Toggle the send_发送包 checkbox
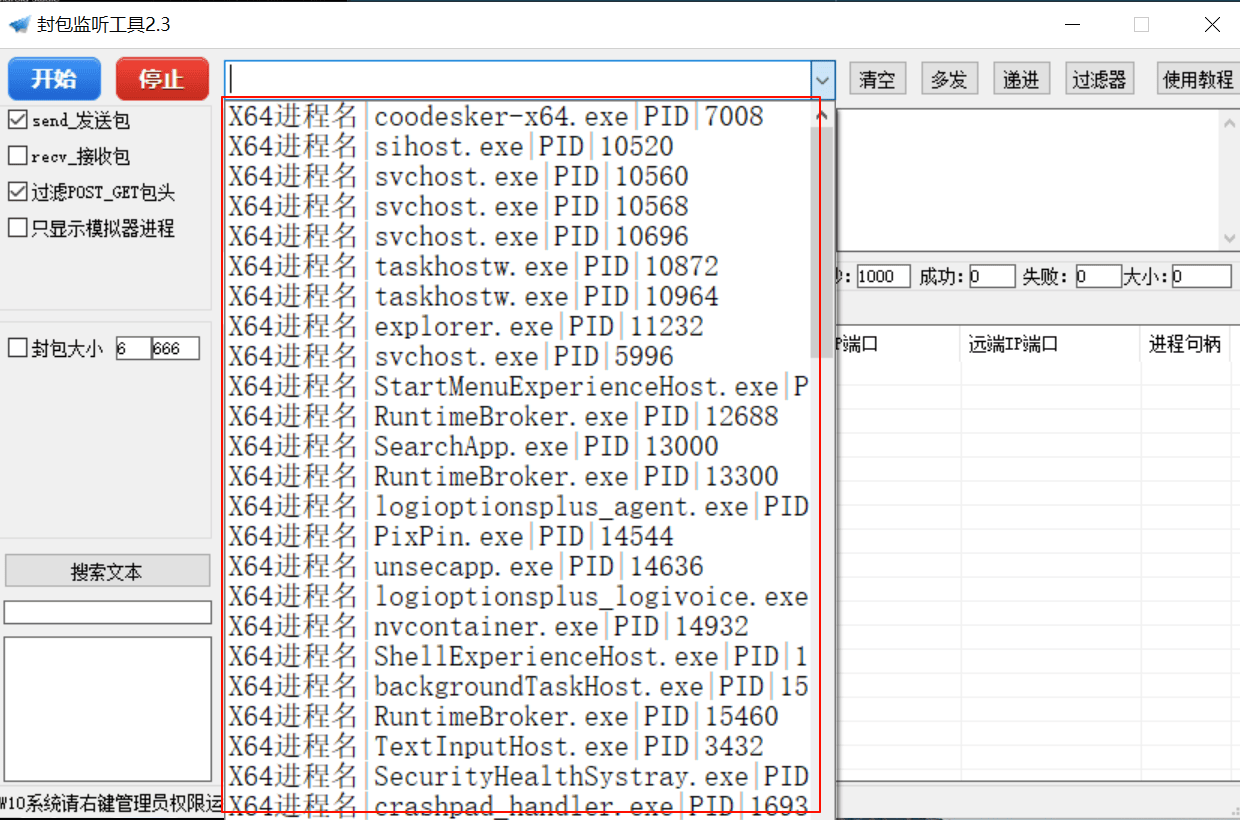Screen dimensions: 1240x820 pos(17,121)
